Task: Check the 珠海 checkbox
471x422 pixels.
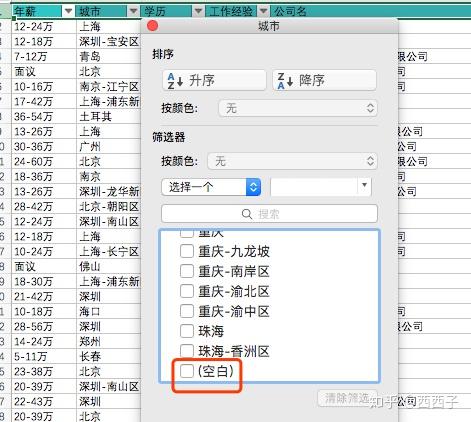Action: click(187, 331)
